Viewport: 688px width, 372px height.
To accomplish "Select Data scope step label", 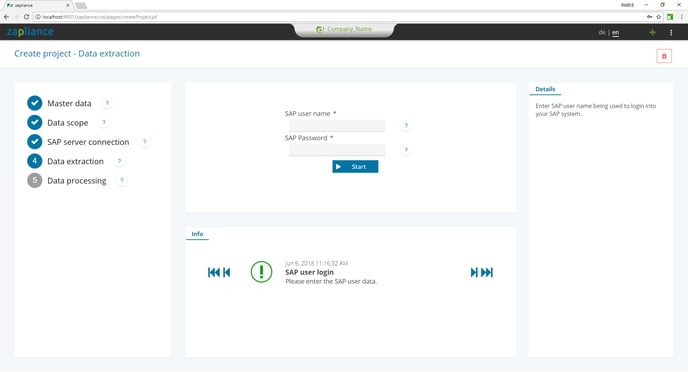I will pos(68,123).
